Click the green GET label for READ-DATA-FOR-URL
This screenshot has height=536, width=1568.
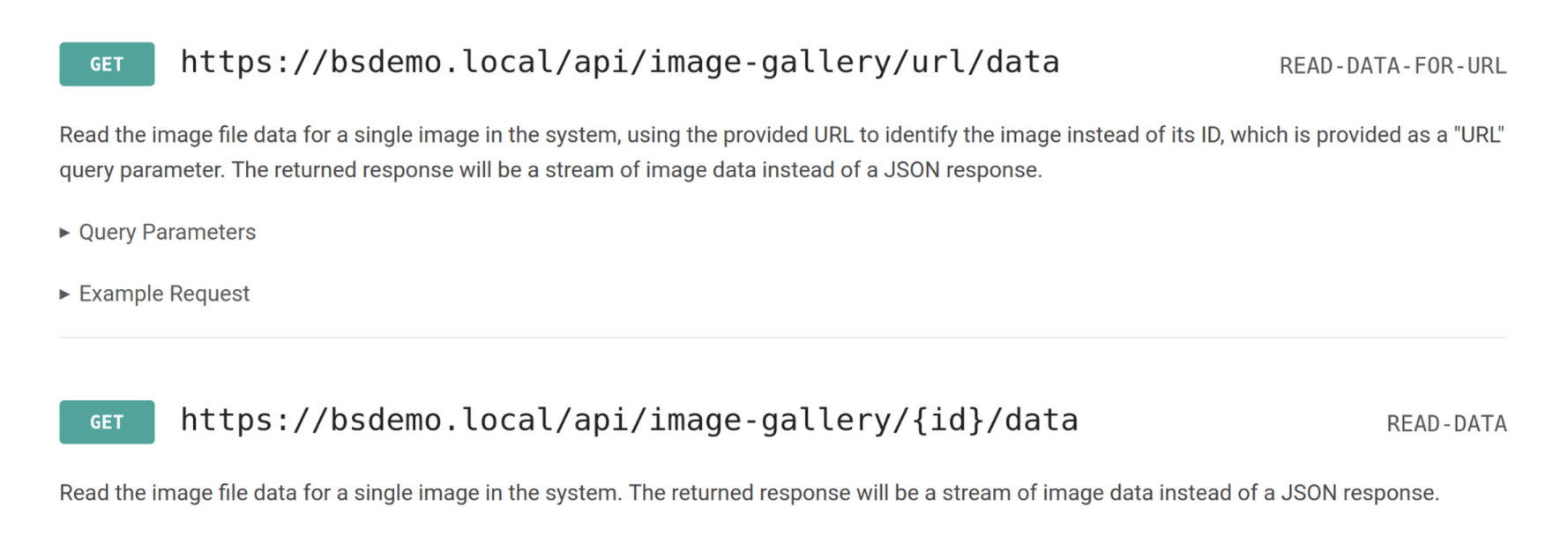(106, 63)
